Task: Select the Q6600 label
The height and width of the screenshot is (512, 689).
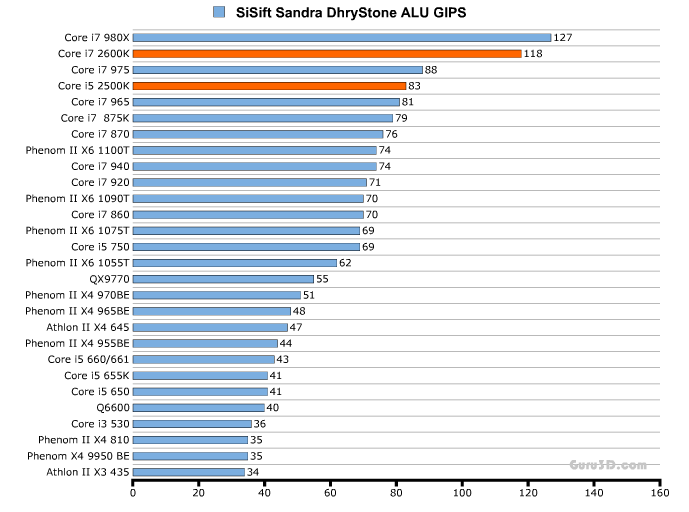Action: [113, 408]
